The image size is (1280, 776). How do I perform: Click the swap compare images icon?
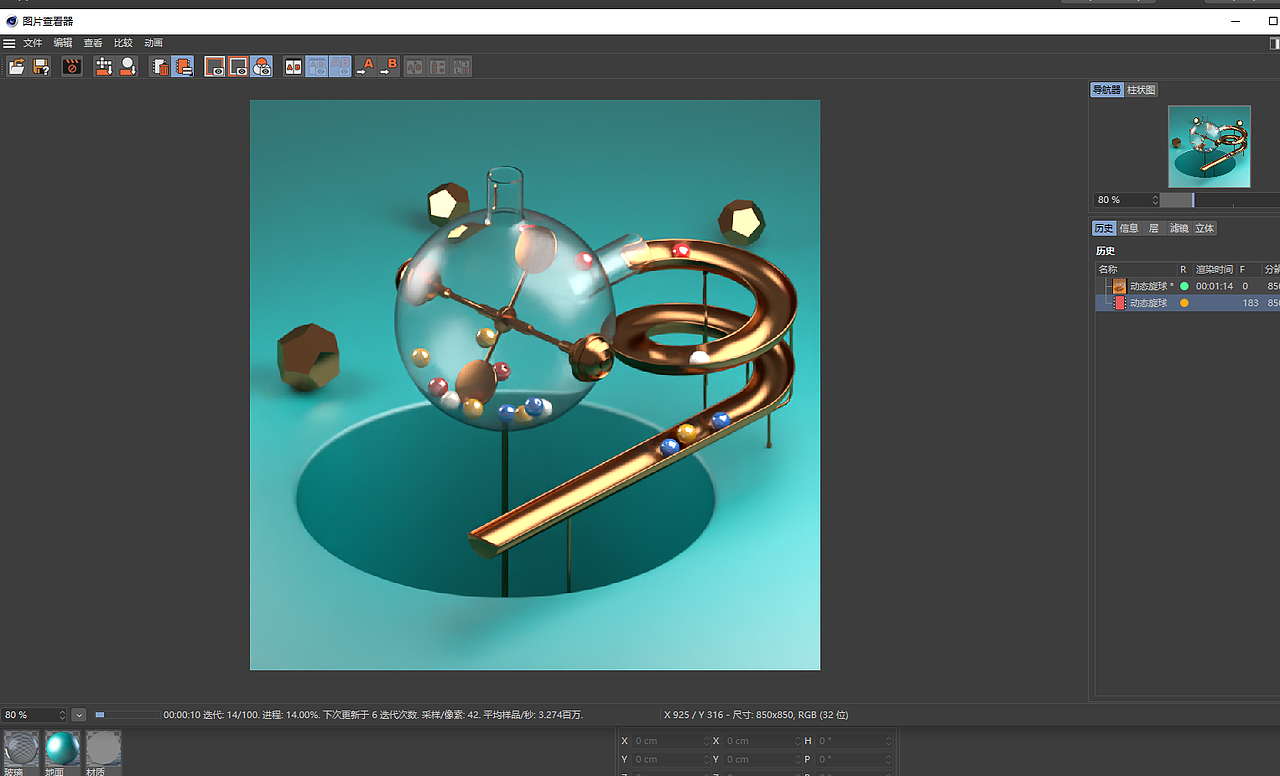pos(413,66)
